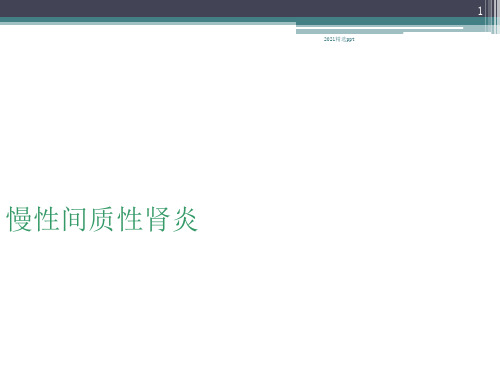Click the light teal bar above 2021精选ppt

tap(349, 32)
